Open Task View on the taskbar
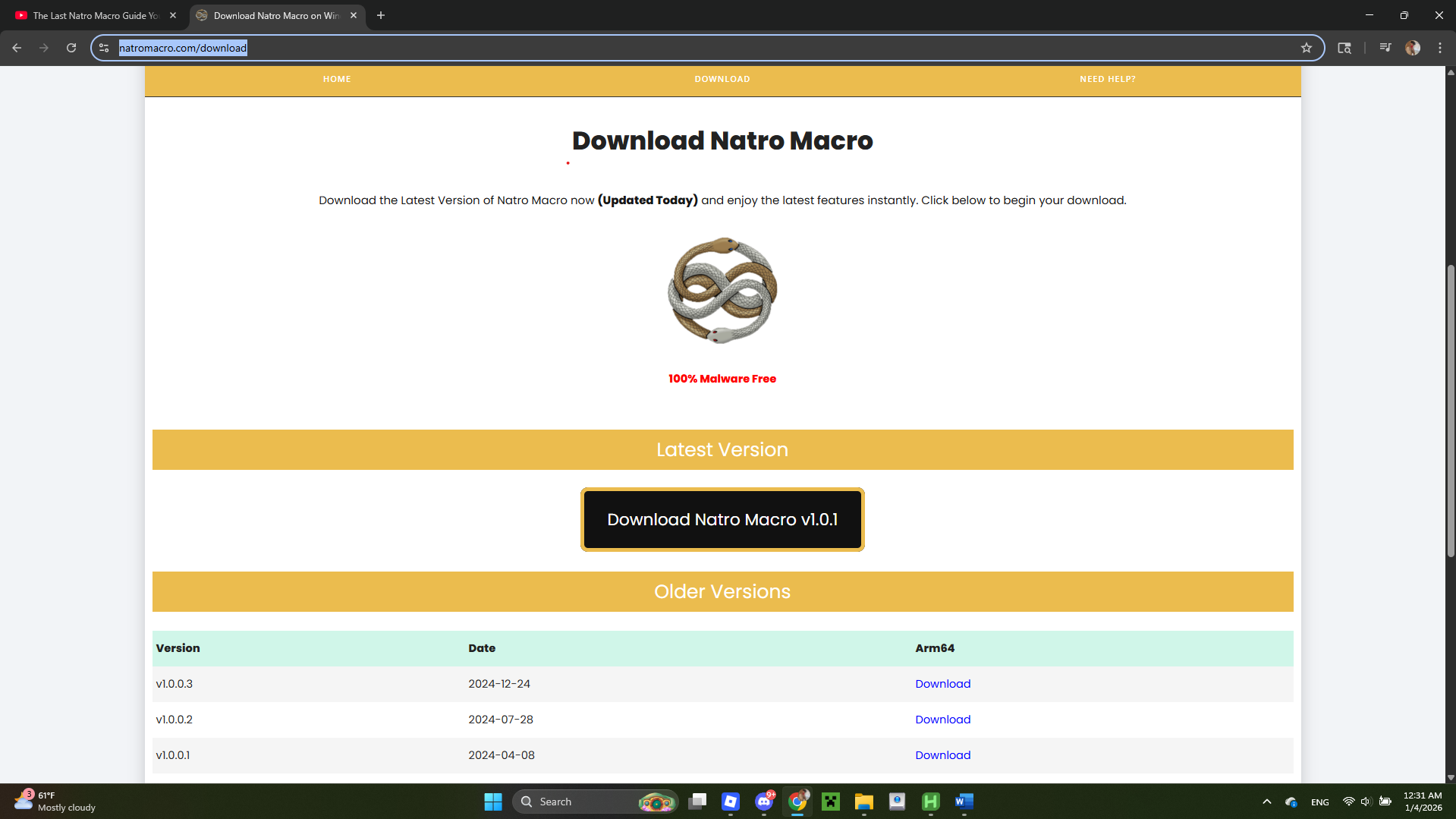1456x819 pixels. click(x=697, y=802)
